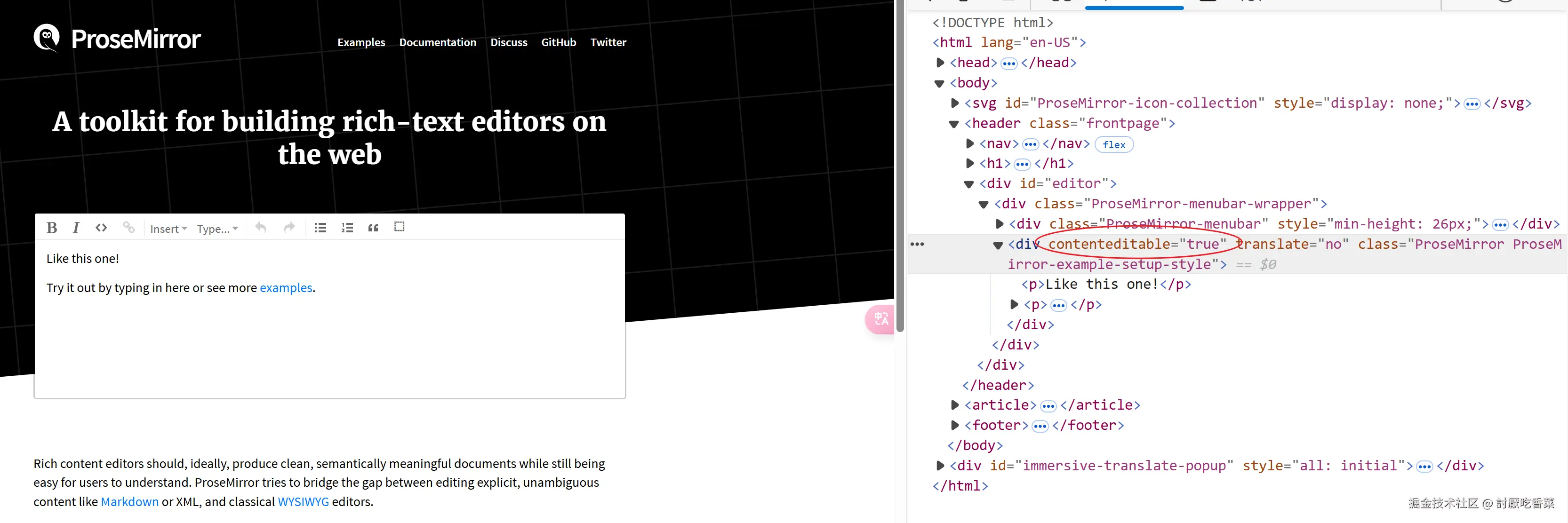Expand the head element node

(x=940, y=63)
